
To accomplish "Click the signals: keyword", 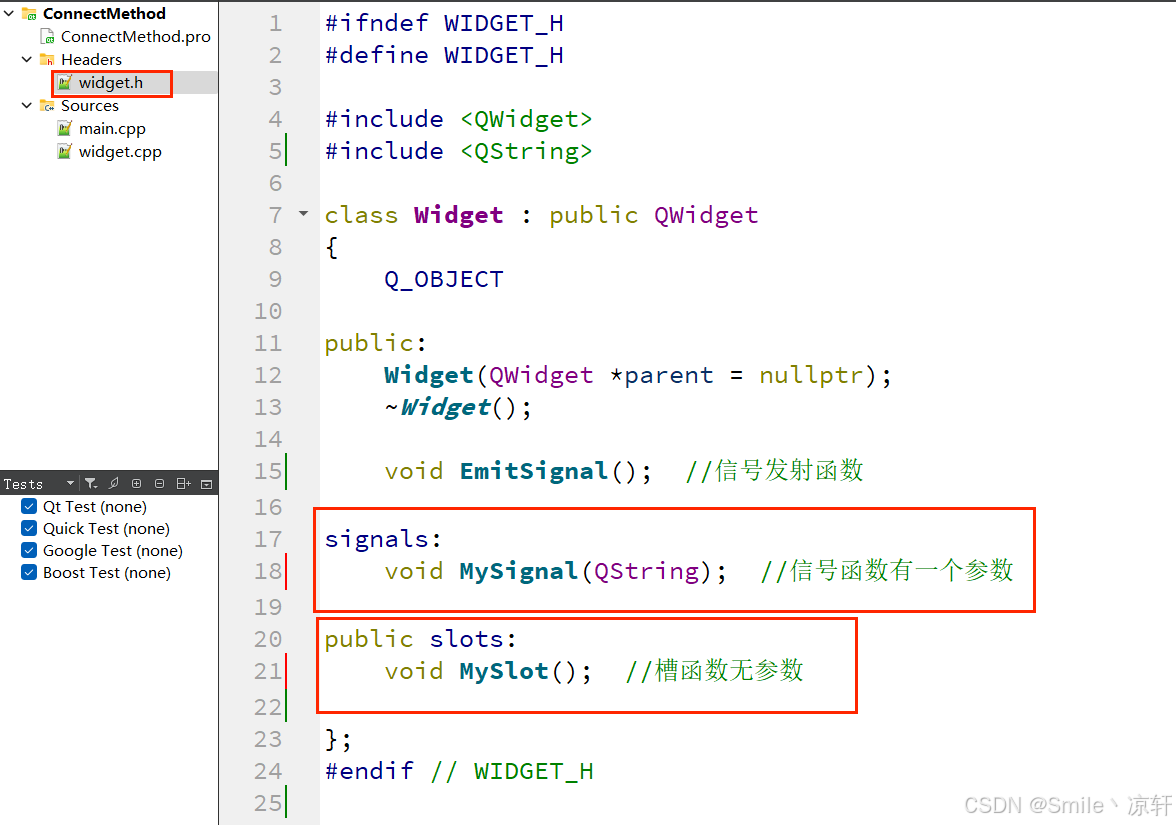I will click(x=383, y=539).
